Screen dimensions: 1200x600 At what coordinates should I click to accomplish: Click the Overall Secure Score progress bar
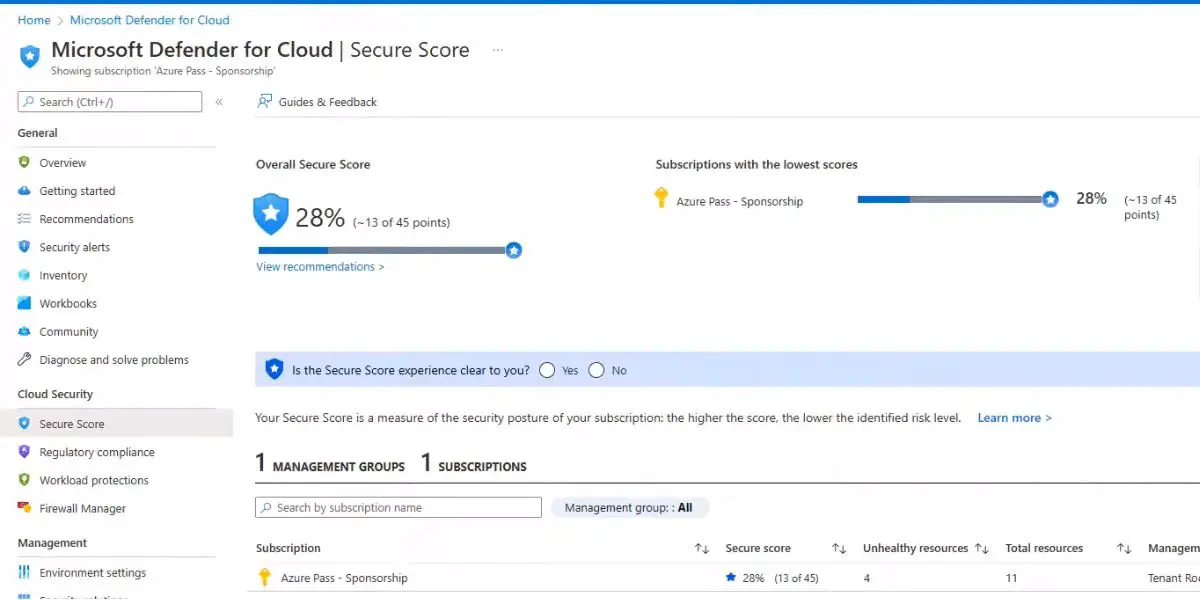(385, 250)
